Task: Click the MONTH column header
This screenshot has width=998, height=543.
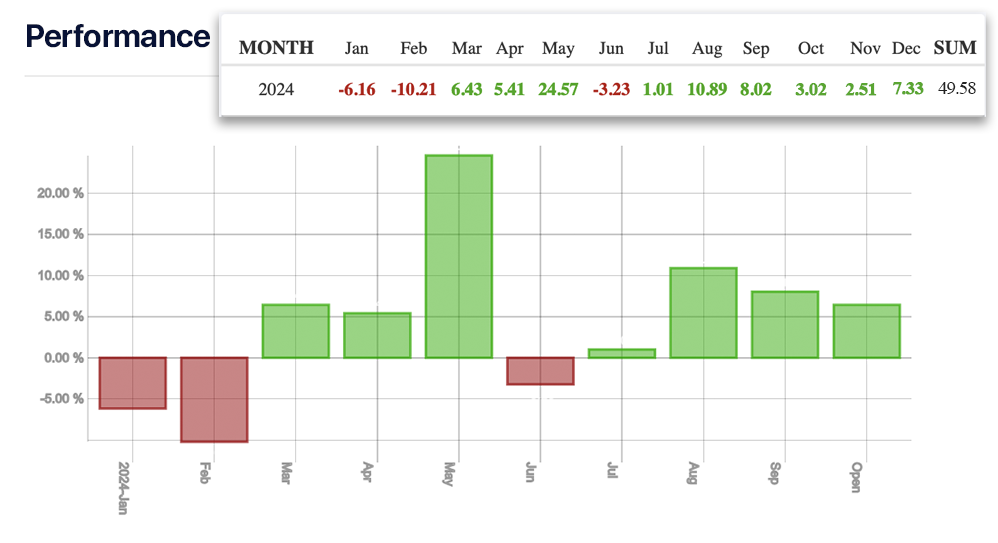Action: (x=276, y=48)
